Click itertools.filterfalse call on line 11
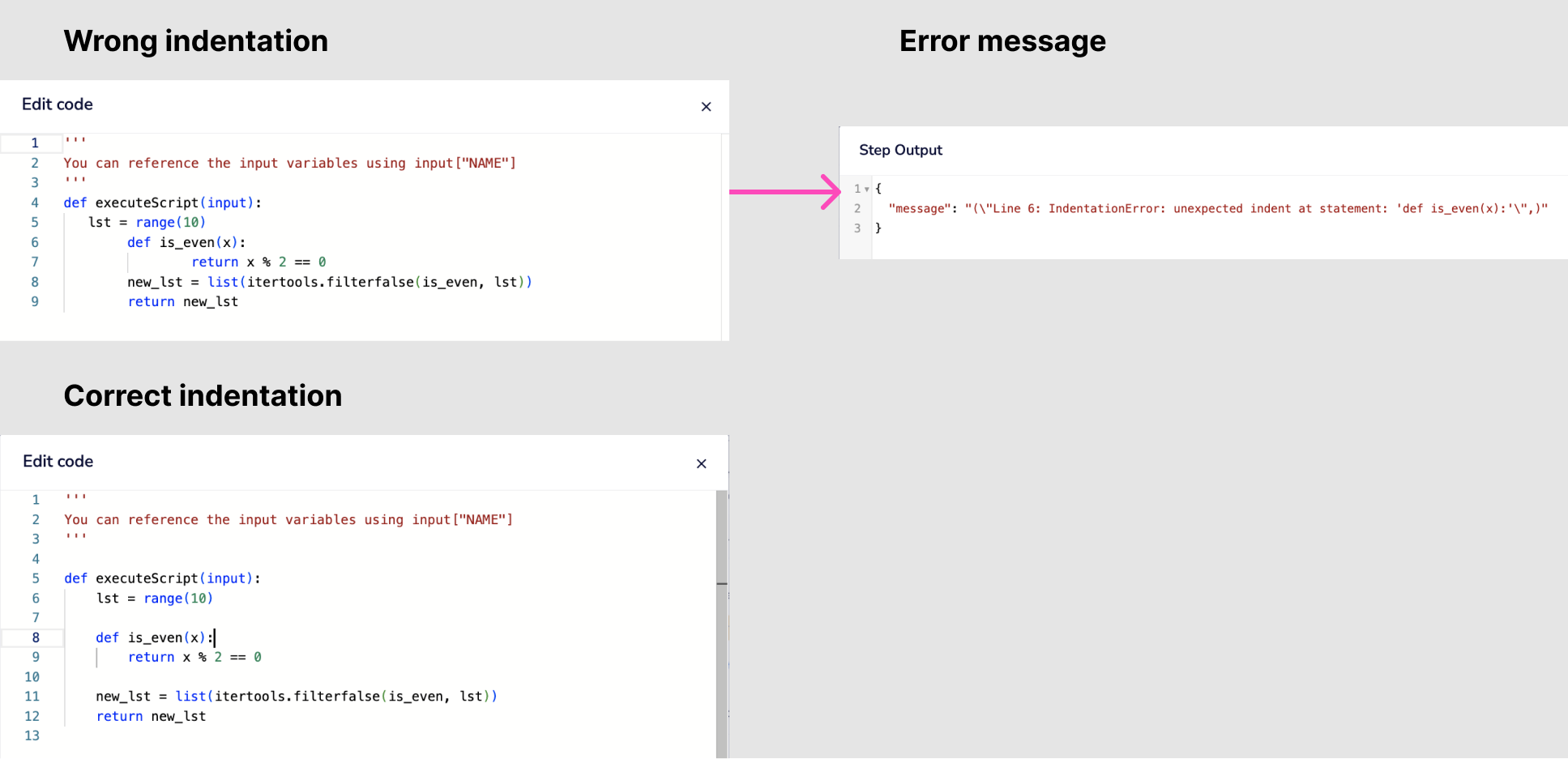This screenshot has width=1568, height=759. pos(296,696)
